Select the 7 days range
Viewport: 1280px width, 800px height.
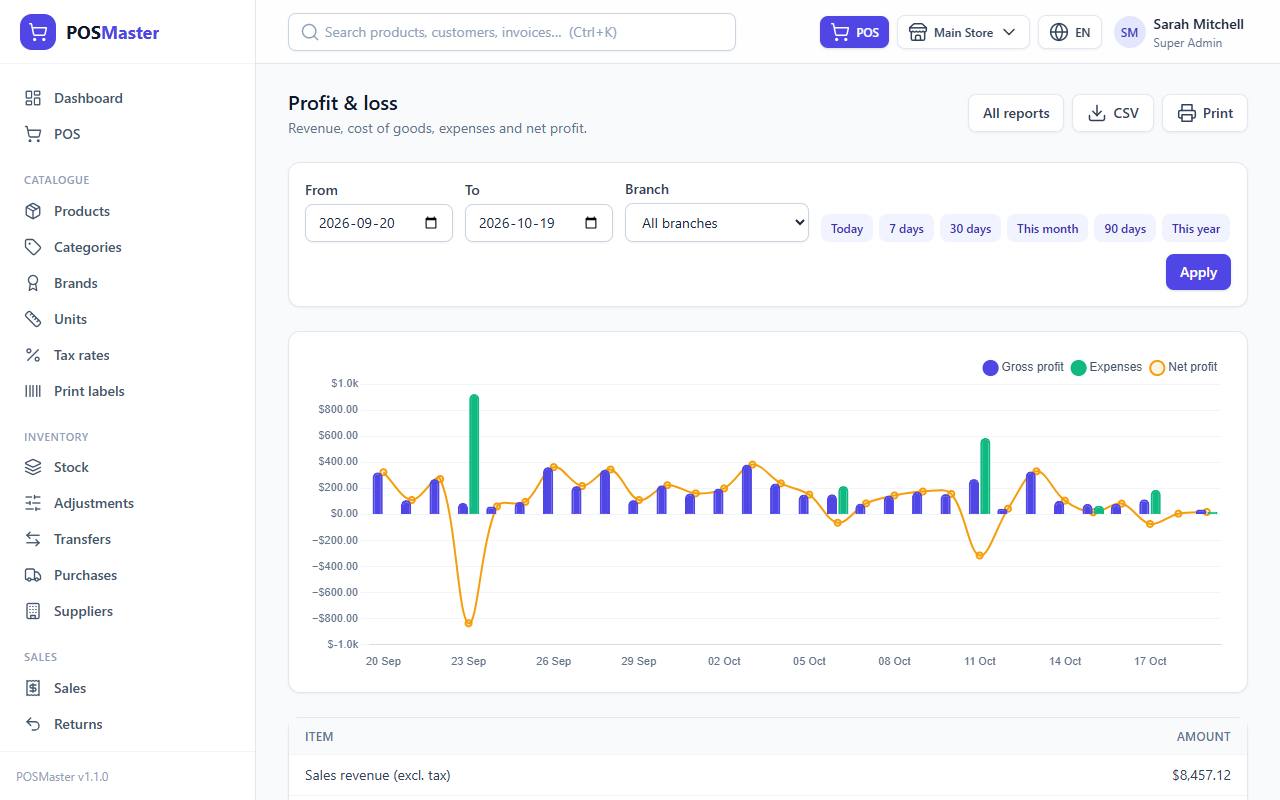[906, 228]
